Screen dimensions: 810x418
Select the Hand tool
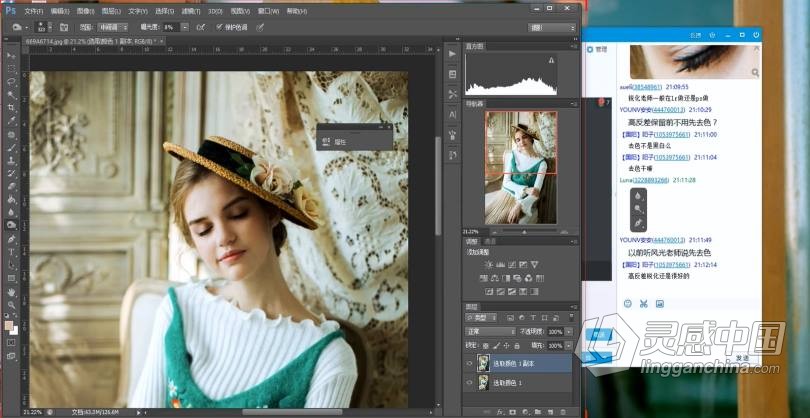coord(11,292)
